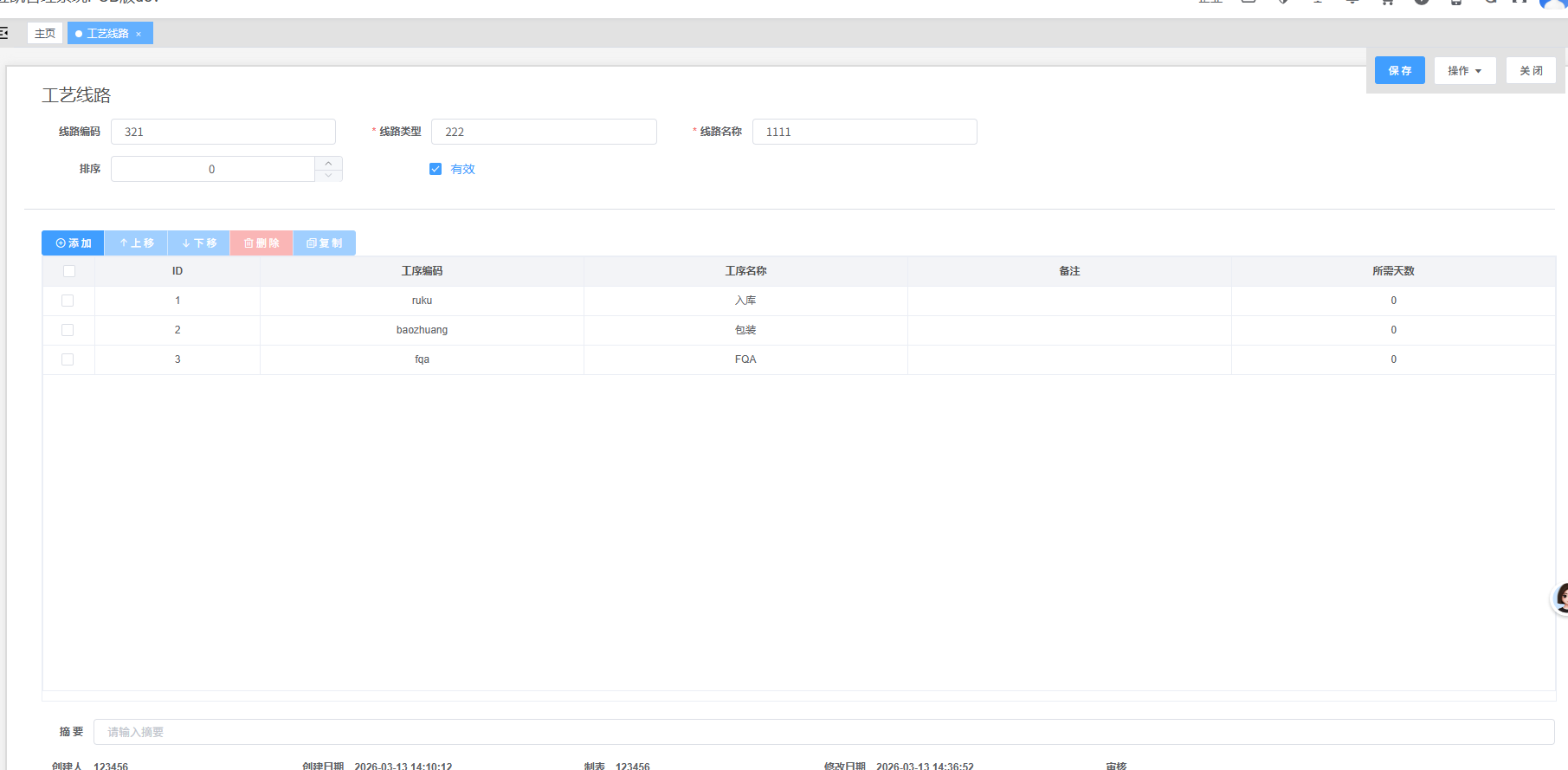Uncheck the 有效 checkbox
Viewport: 1568px width, 770px height.
point(436,169)
